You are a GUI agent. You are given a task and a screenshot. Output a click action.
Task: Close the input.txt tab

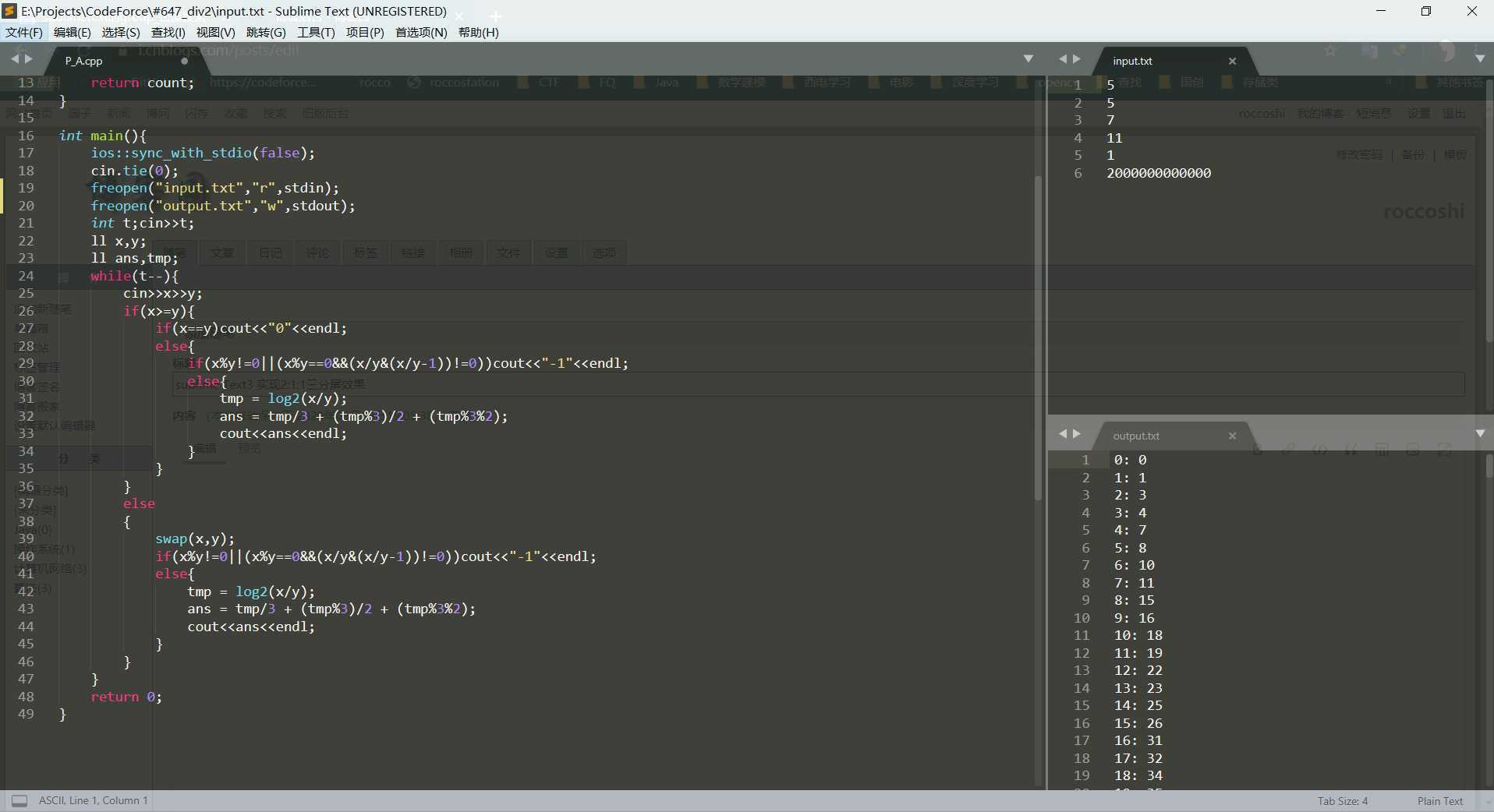click(1232, 61)
